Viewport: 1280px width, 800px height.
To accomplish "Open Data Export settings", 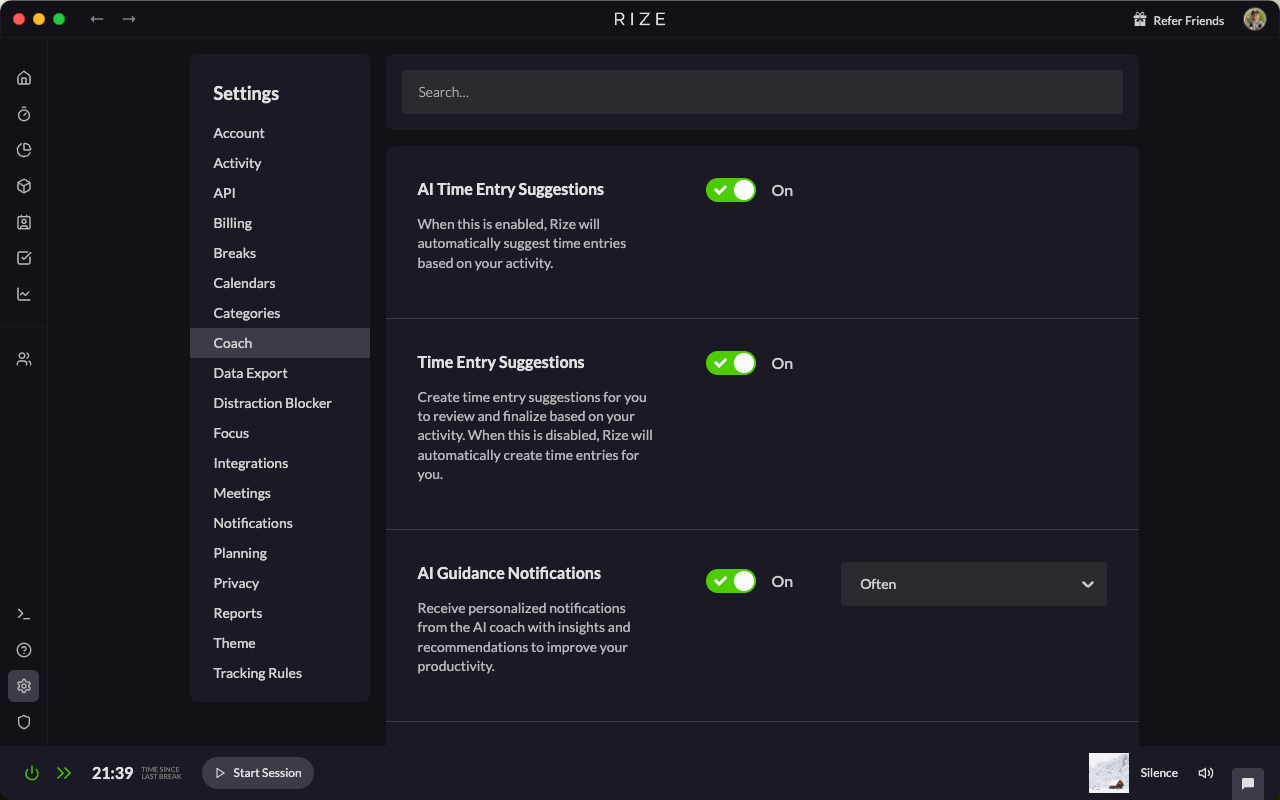I will 280,373.
